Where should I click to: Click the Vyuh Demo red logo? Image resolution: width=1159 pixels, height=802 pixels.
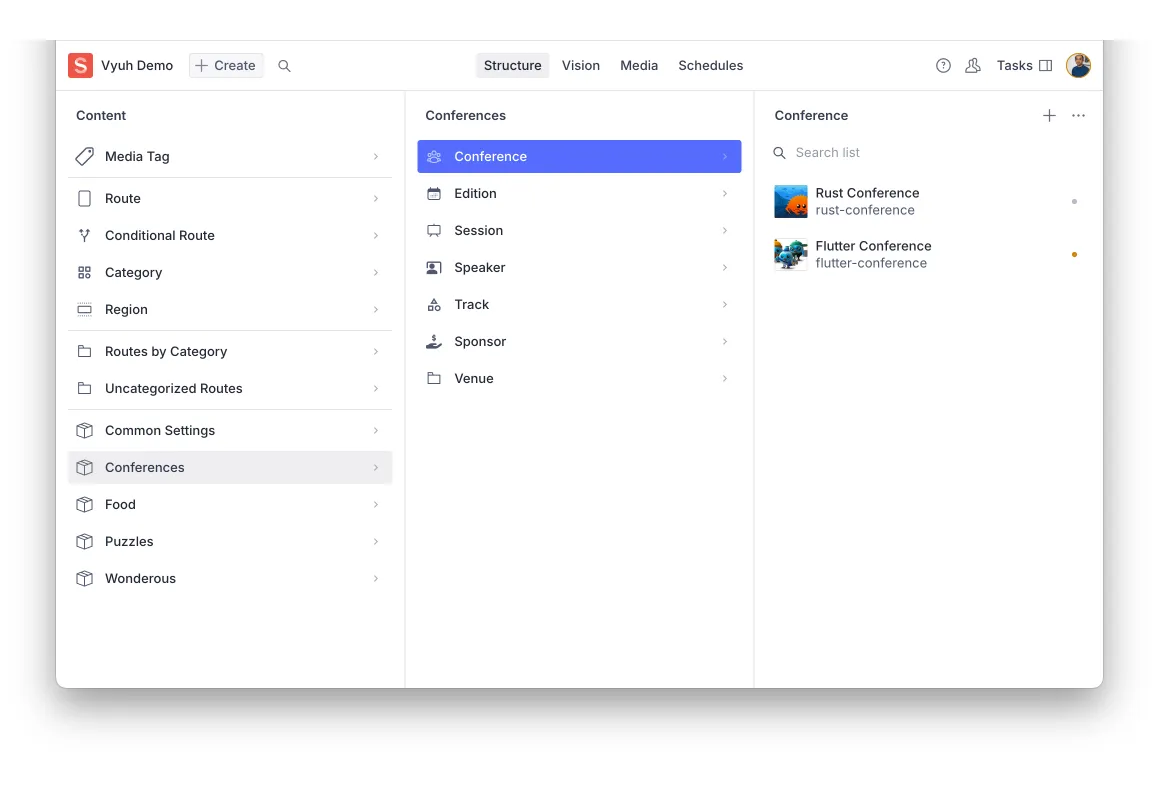point(78,65)
